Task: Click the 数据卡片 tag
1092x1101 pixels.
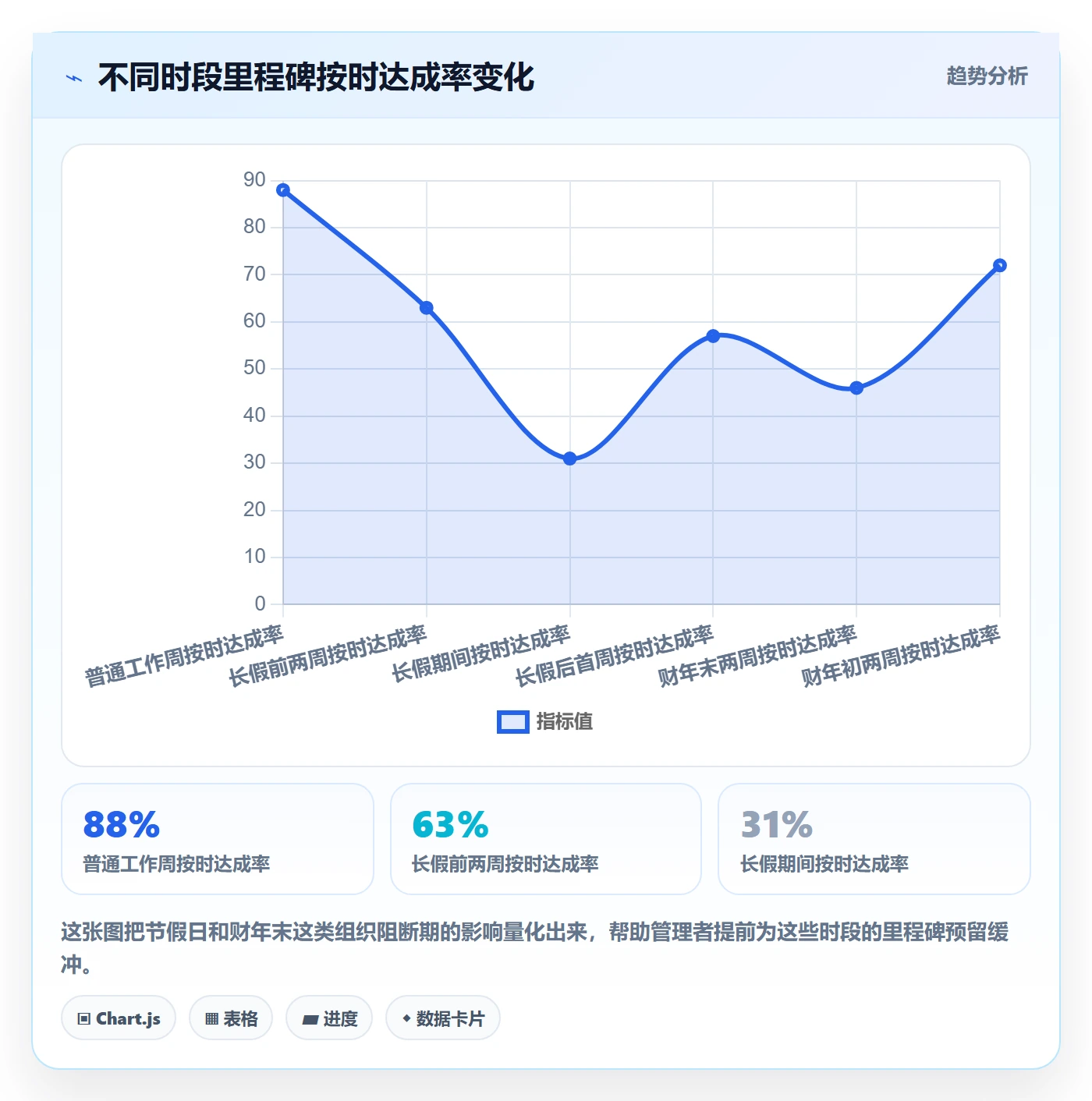Action: click(x=443, y=1018)
